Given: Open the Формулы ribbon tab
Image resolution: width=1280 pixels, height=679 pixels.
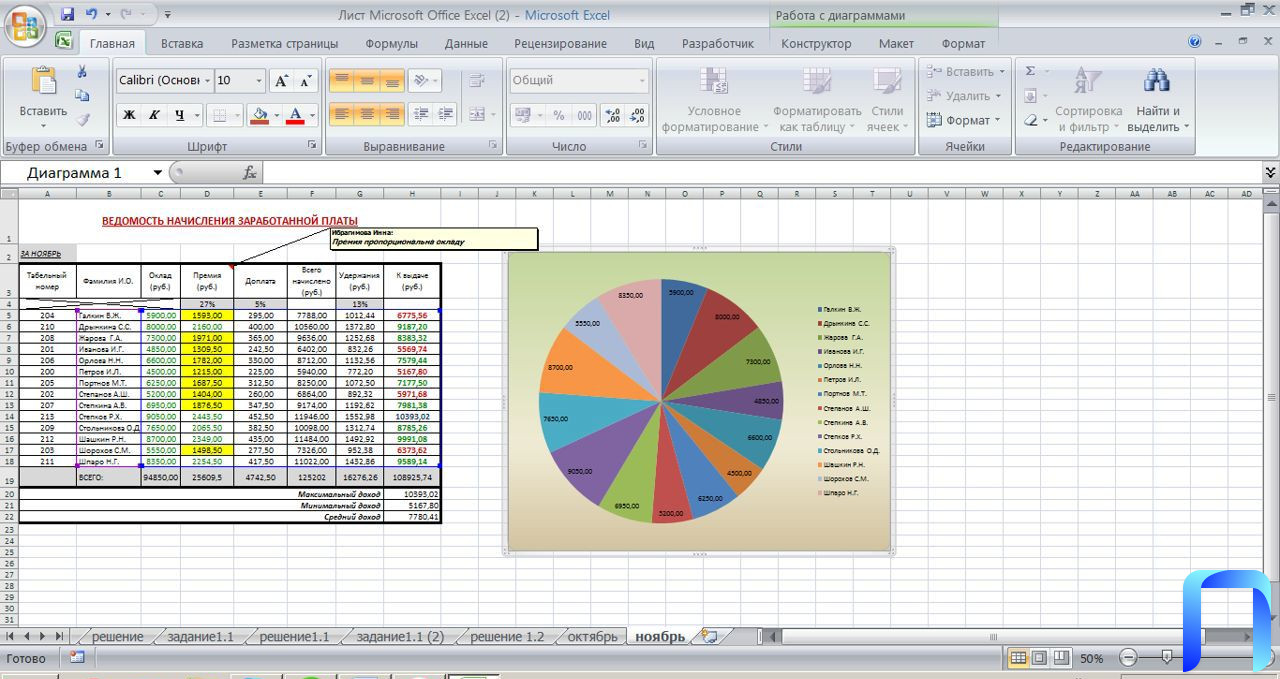Looking at the screenshot, I should tap(391, 43).
